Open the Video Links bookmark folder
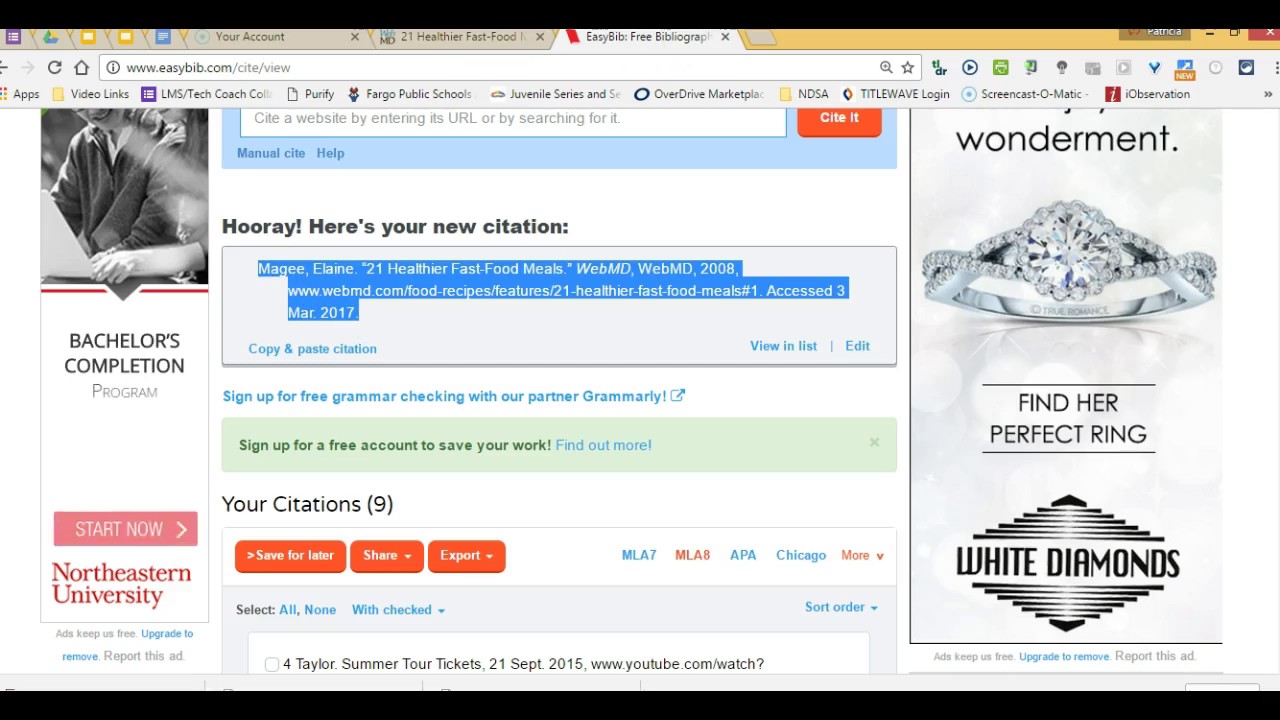 tap(90, 94)
